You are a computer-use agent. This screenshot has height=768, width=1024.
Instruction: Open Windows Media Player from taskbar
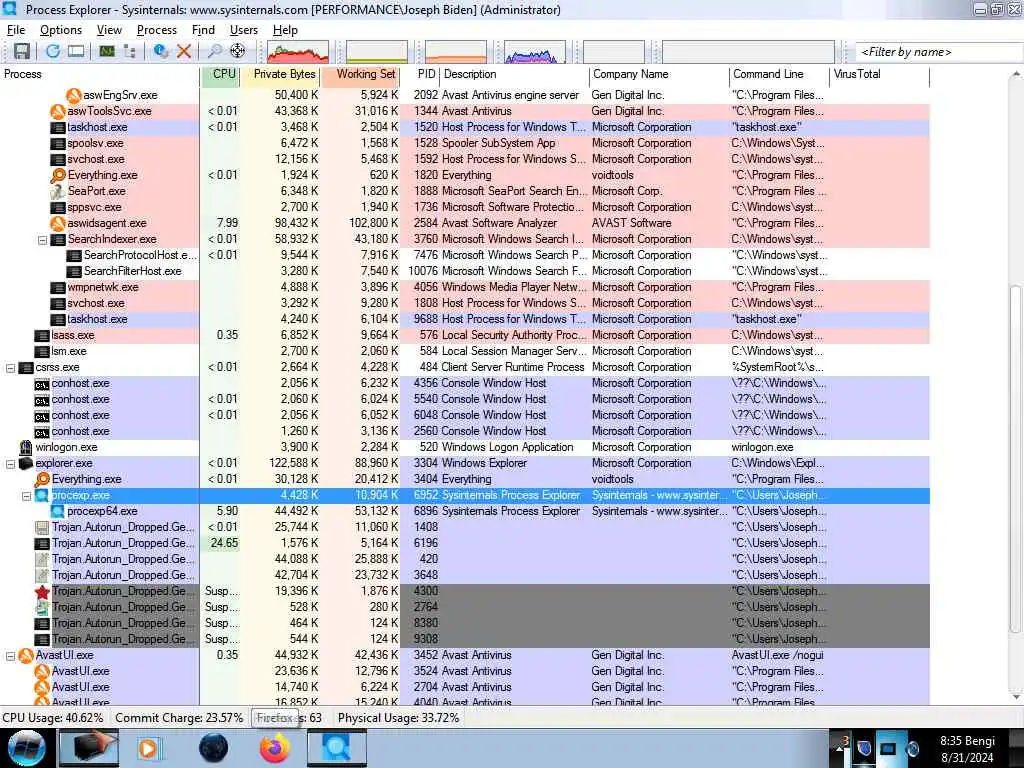point(148,748)
